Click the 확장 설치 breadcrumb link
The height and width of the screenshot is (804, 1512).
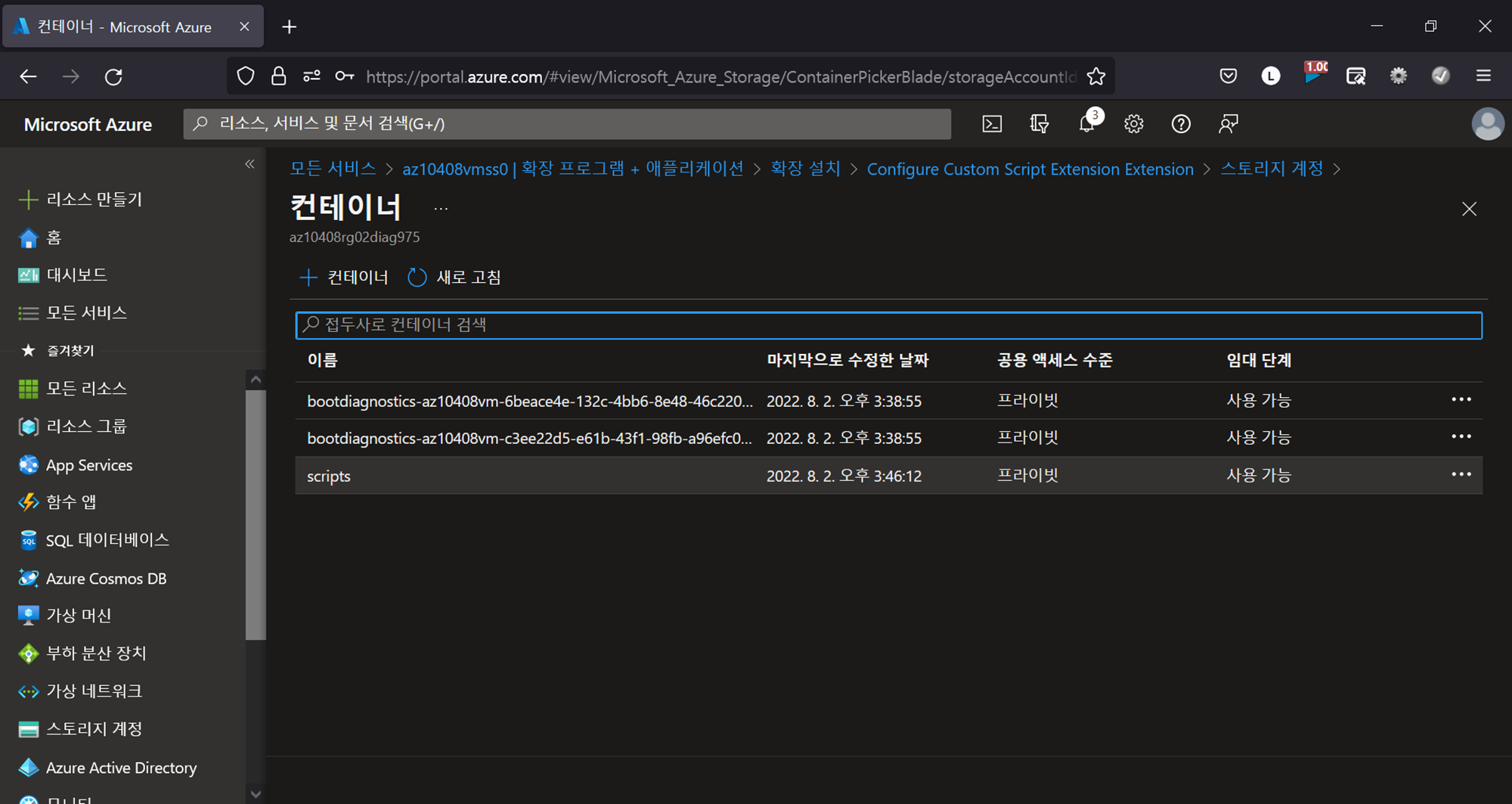click(x=805, y=169)
